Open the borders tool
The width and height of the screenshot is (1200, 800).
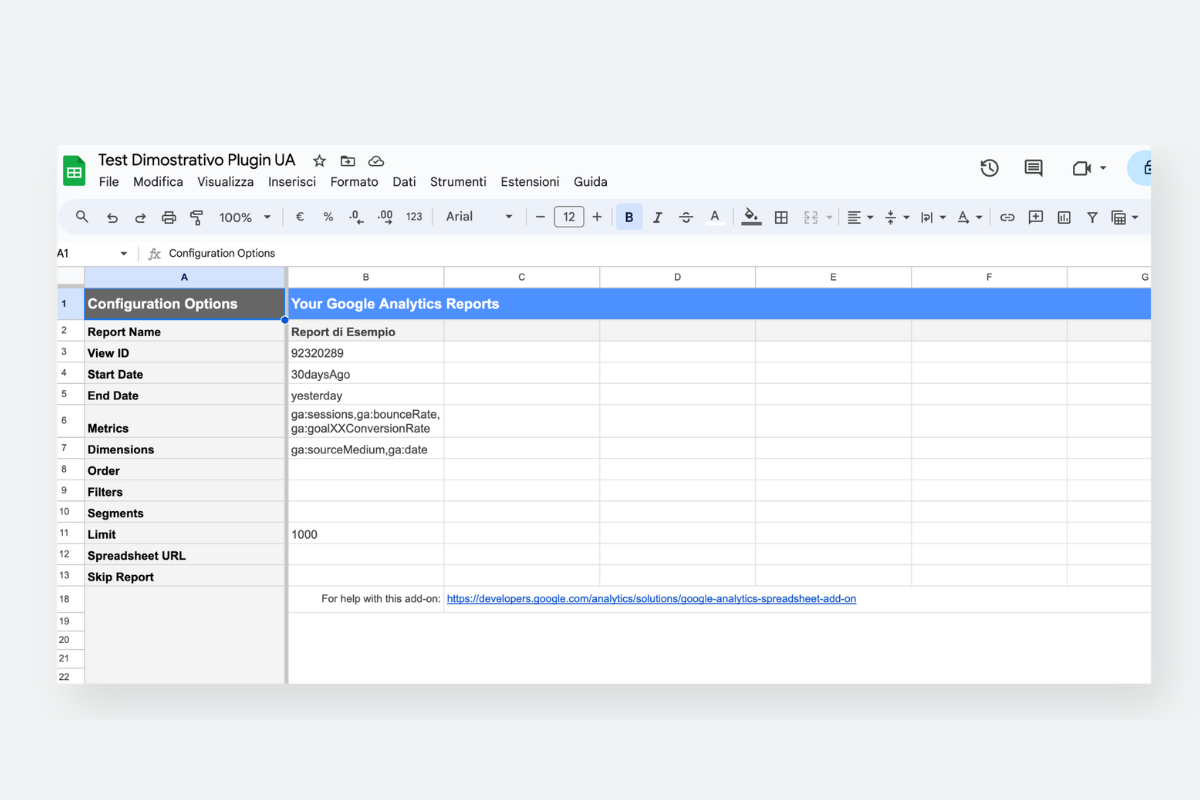pyautogui.click(x=782, y=217)
